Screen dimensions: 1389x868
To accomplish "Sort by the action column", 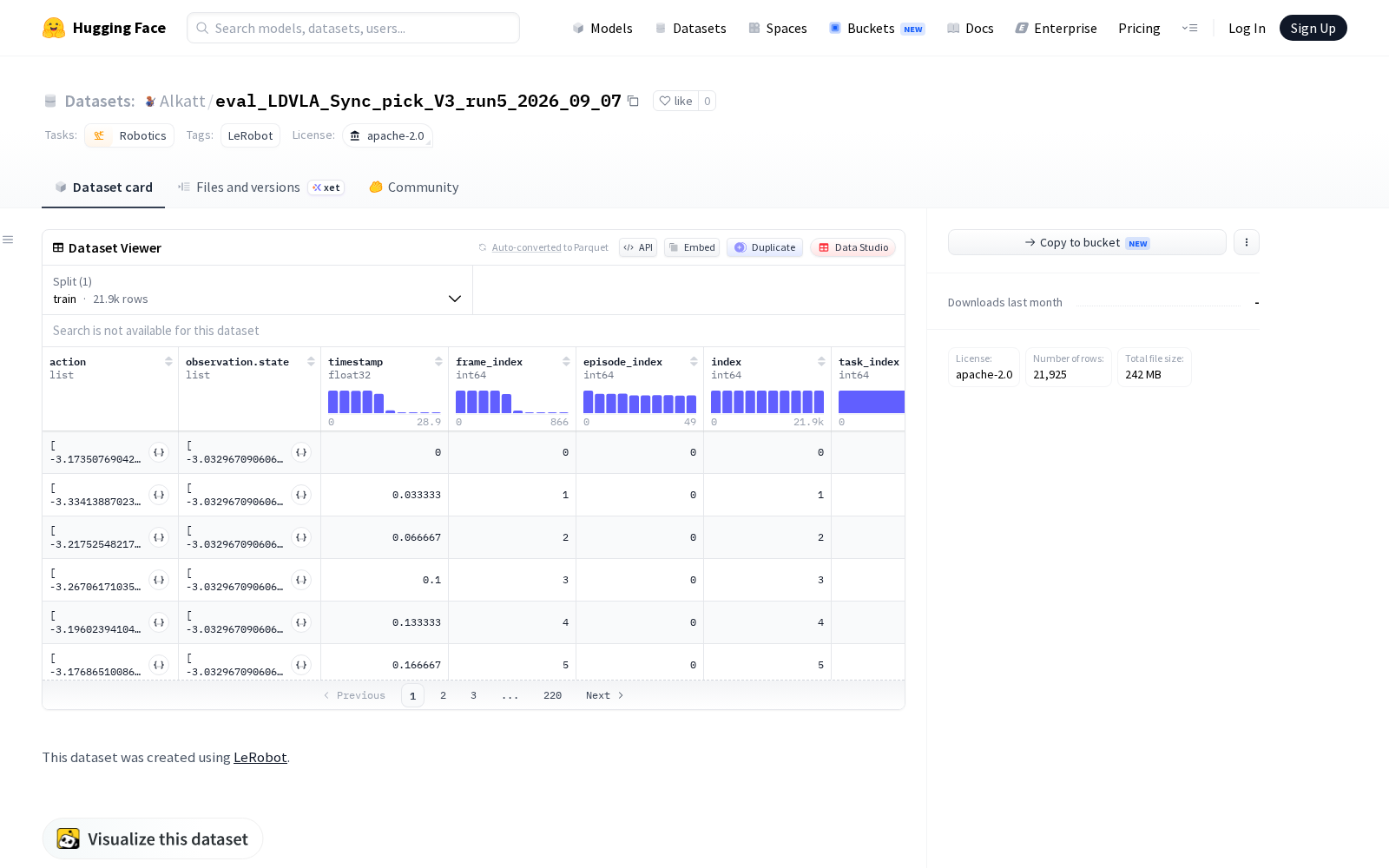I will (168, 362).
